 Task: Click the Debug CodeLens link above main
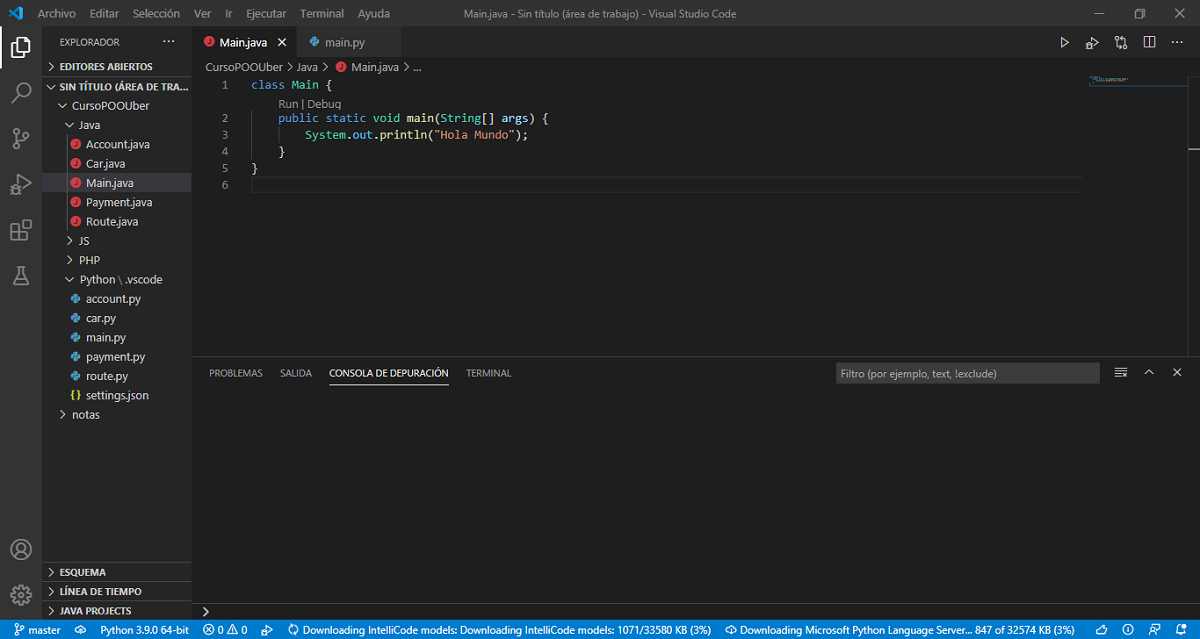pyautogui.click(x=324, y=104)
